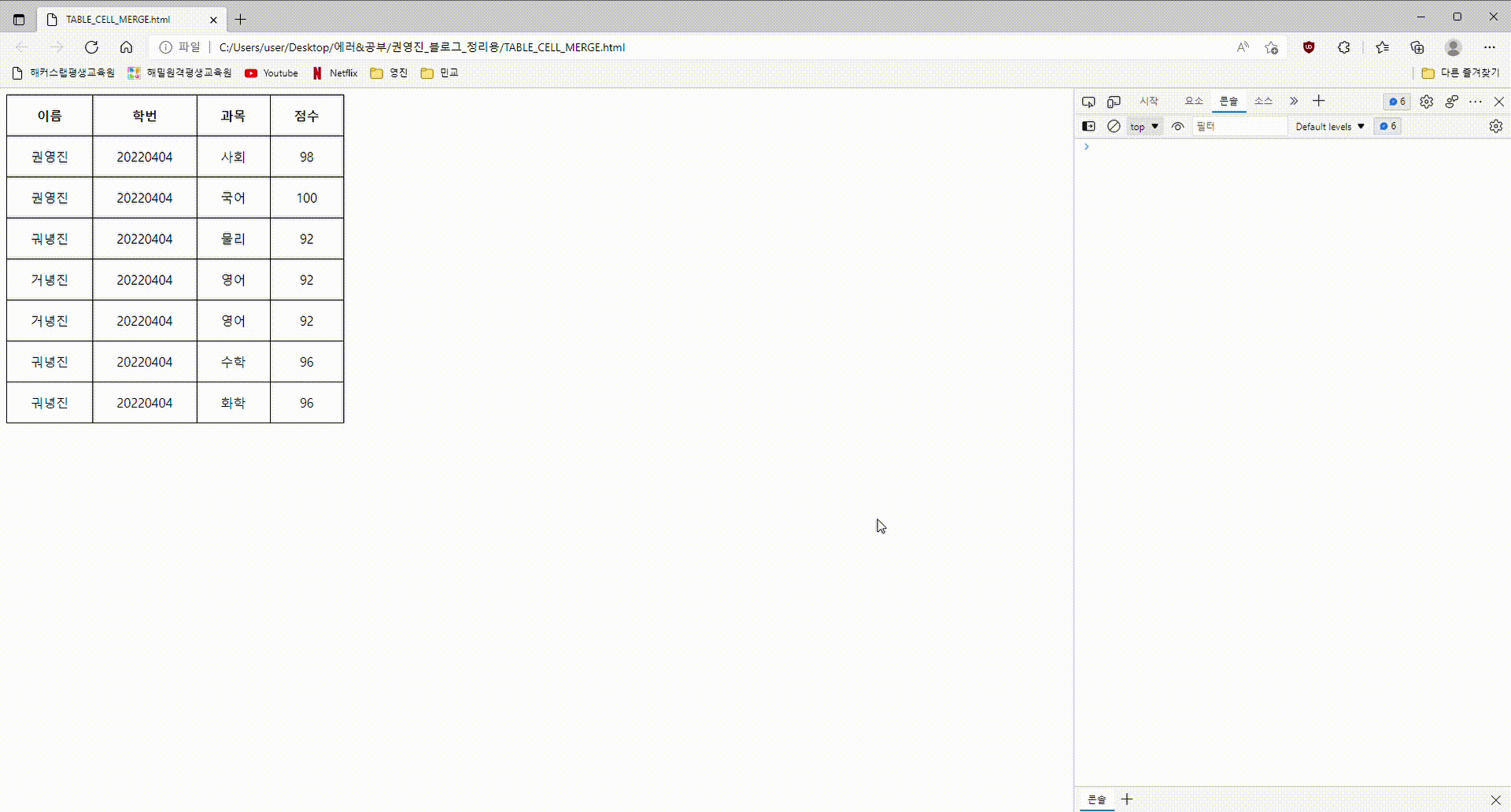Viewport: 1511px width, 812px height.
Task: Click the 물리 subject cell
Action: coord(234,238)
